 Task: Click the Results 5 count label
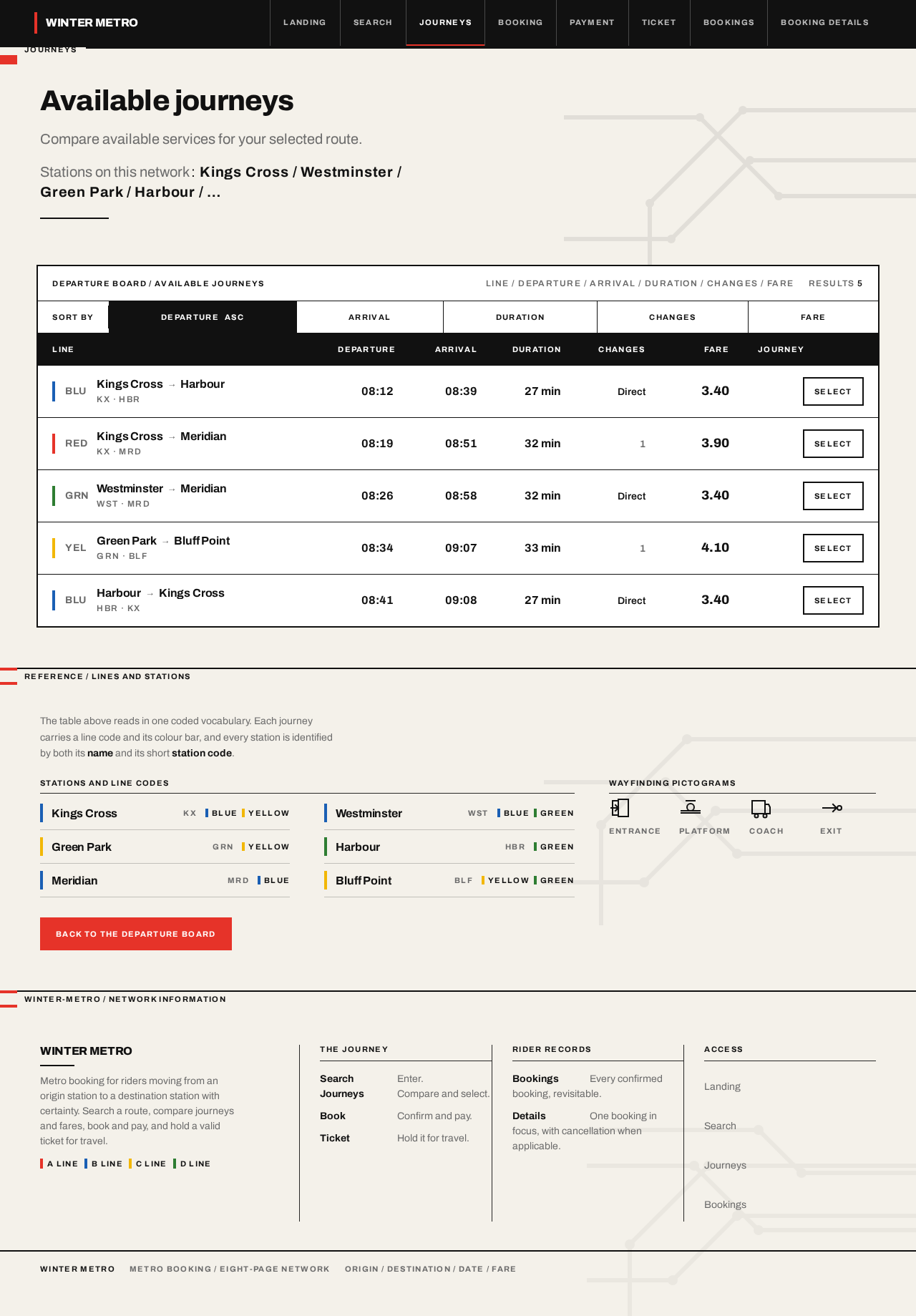835,283
